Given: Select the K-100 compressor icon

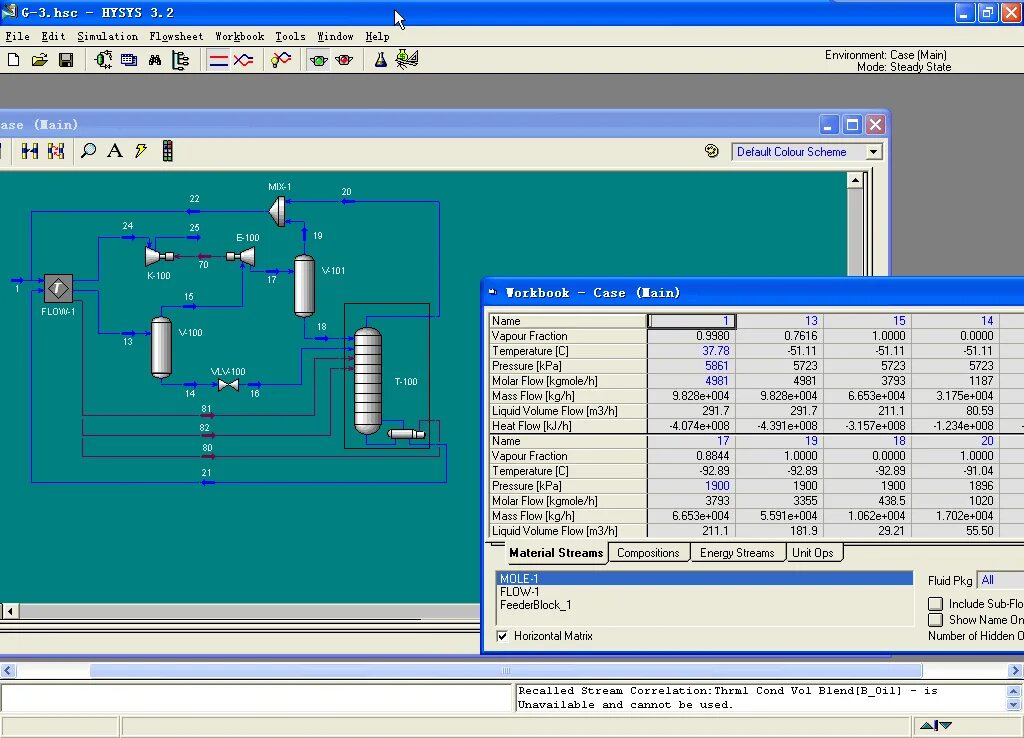Looking at the screenshot, I should point(159,257).
